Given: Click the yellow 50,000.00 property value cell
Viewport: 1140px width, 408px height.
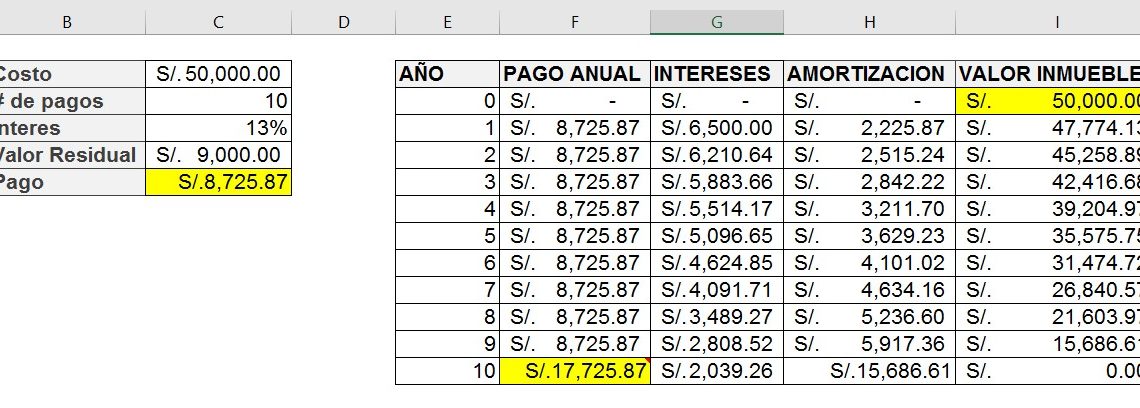Looking at the screenshot, I should tap(1047, 101).
